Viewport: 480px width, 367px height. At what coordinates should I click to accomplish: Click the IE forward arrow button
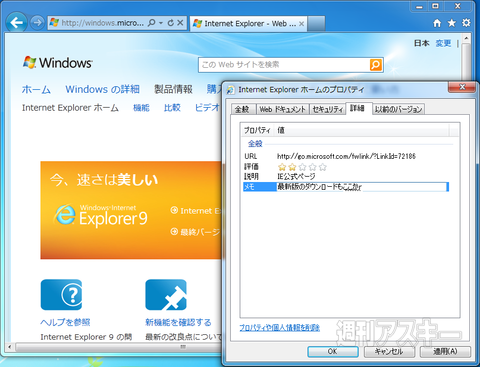click(37, 23)
